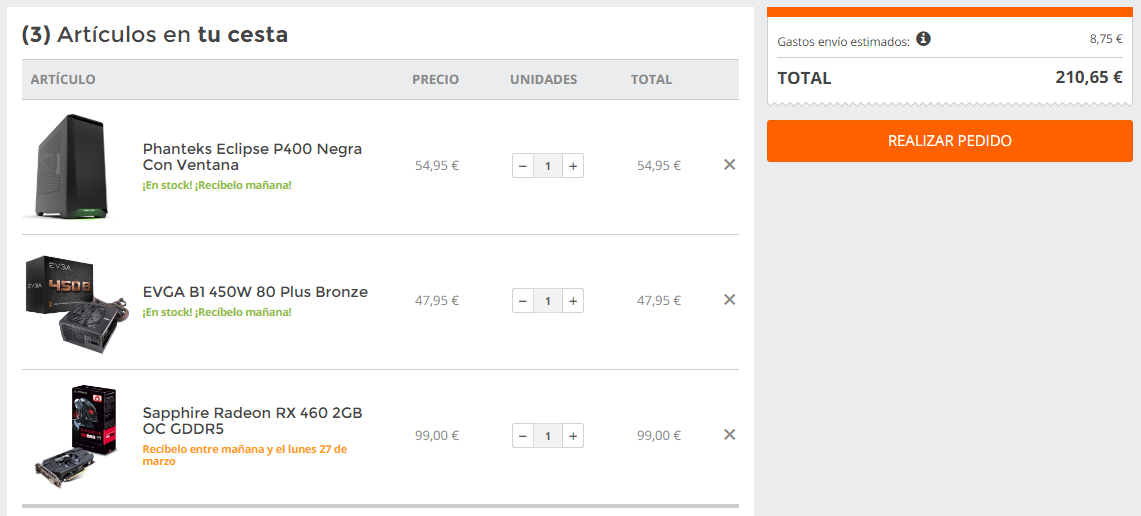
Task: Decrease Phanteks Eclipse P400 quantity
Action: 522,166
